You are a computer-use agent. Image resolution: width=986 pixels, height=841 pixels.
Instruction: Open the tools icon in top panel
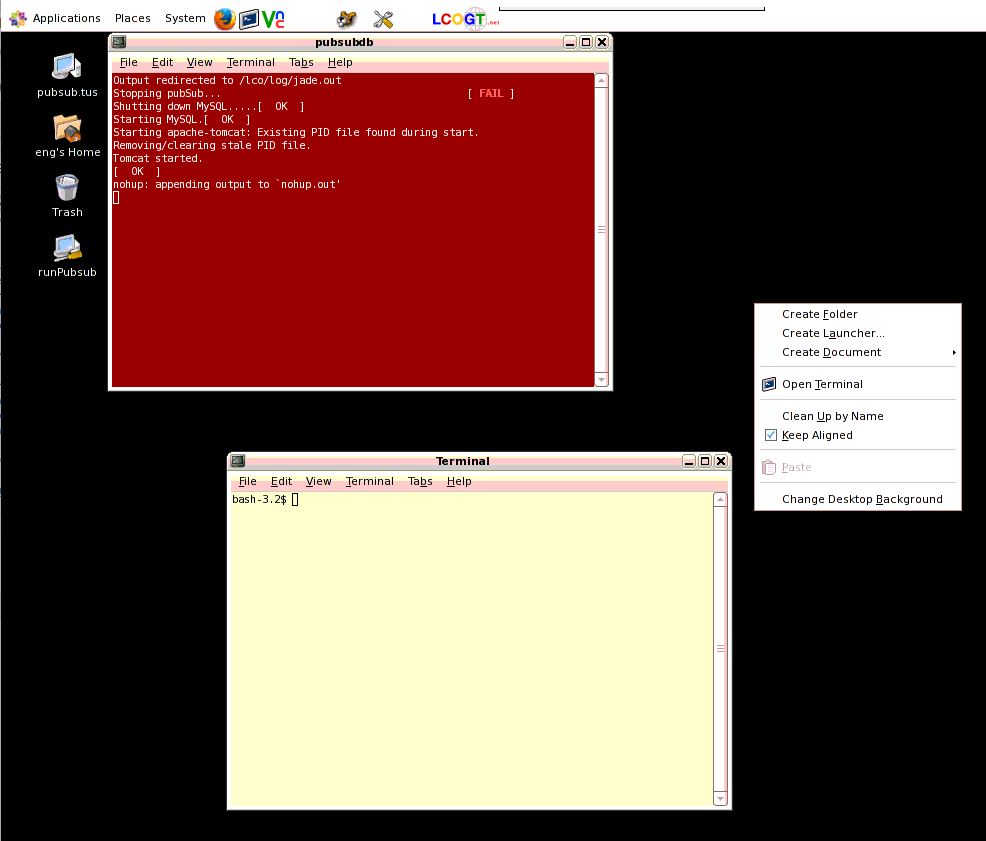click(383, 18)
